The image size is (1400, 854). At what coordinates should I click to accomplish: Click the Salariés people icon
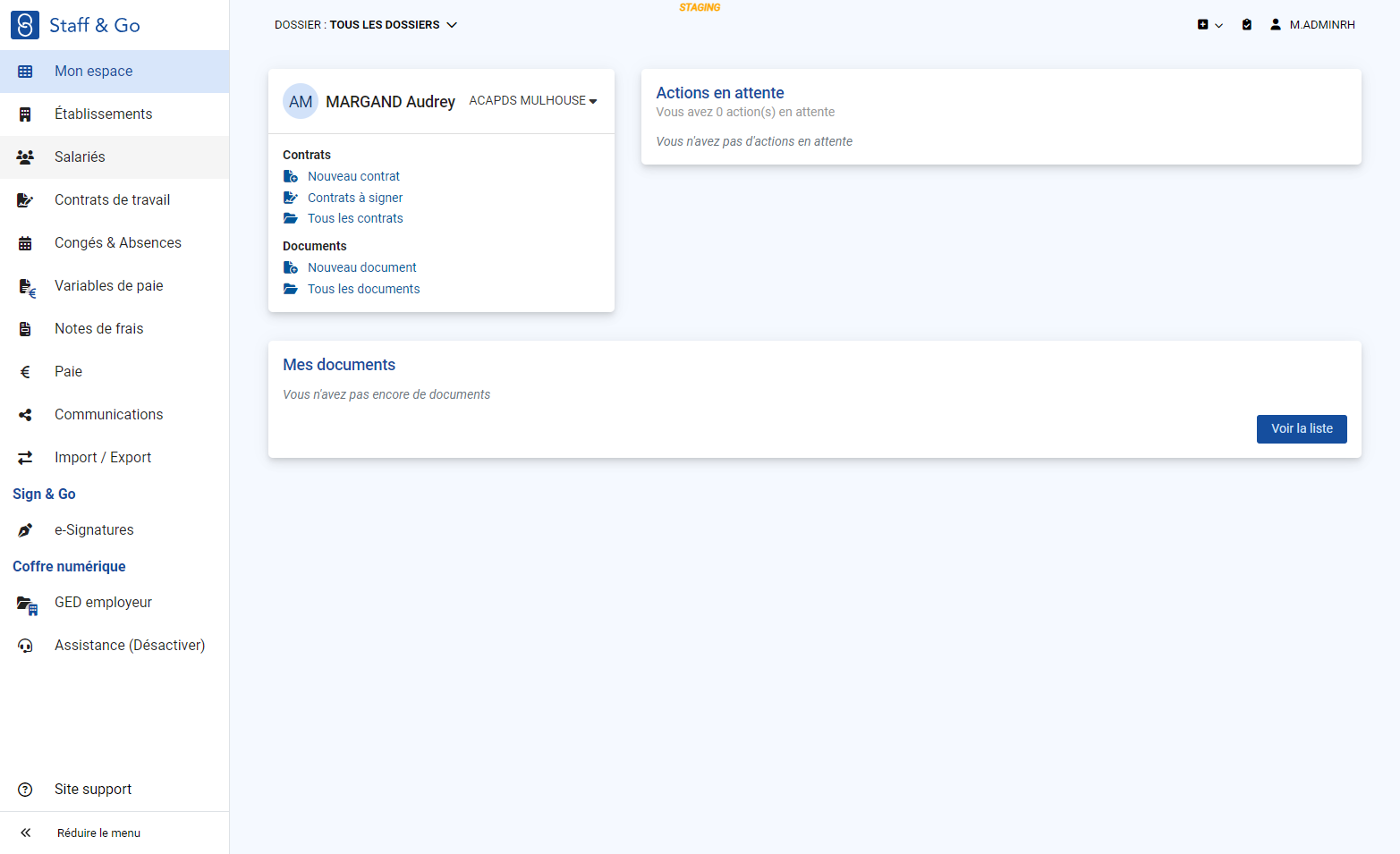click(x=25, y=157)
